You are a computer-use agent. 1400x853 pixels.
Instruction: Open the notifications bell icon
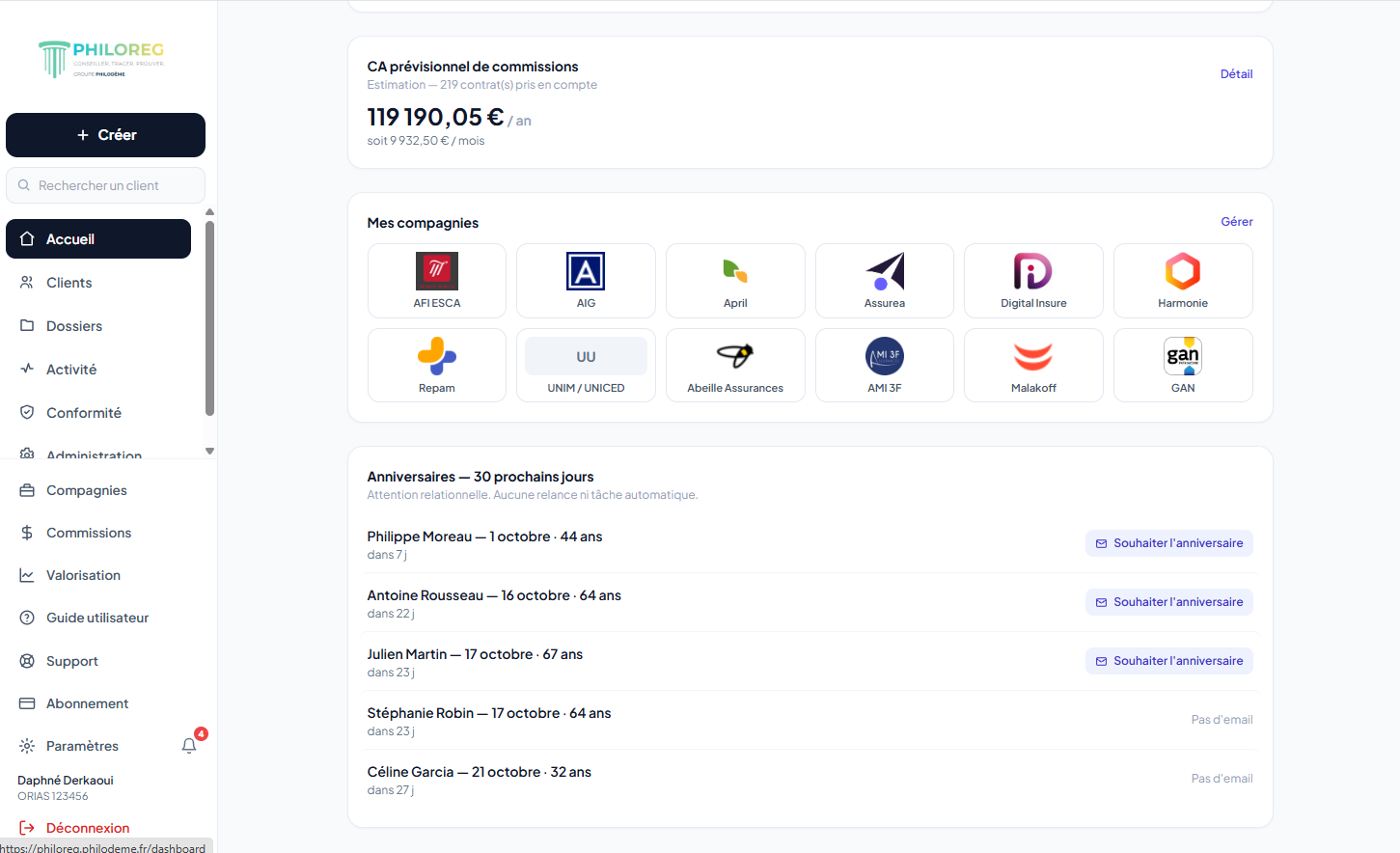[x=189, y=746]
